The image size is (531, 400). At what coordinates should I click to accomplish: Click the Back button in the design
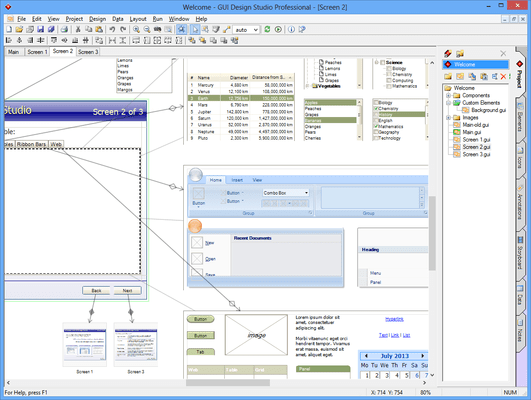(97, 291)
